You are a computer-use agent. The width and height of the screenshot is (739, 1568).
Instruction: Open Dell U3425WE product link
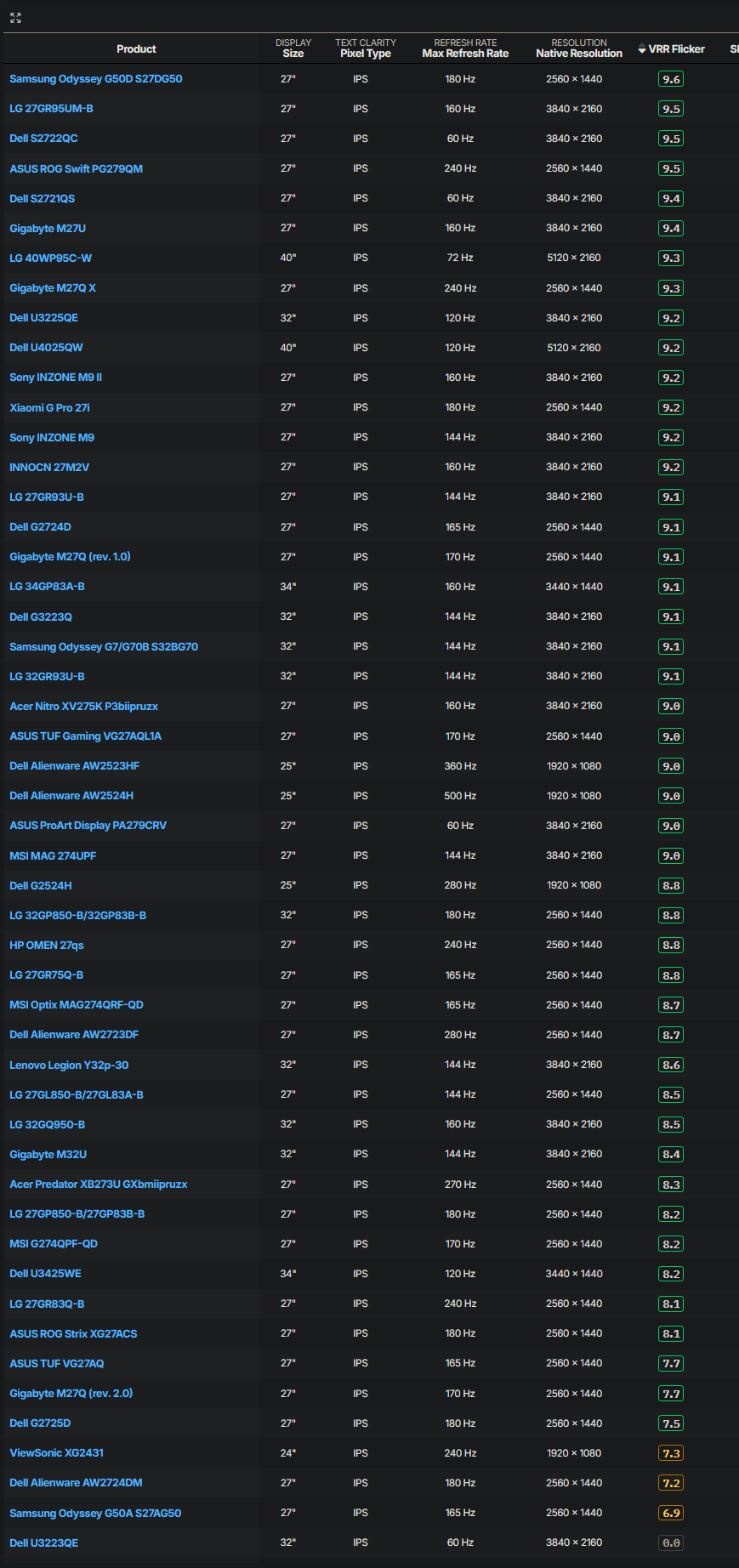tap(46, 1273)
